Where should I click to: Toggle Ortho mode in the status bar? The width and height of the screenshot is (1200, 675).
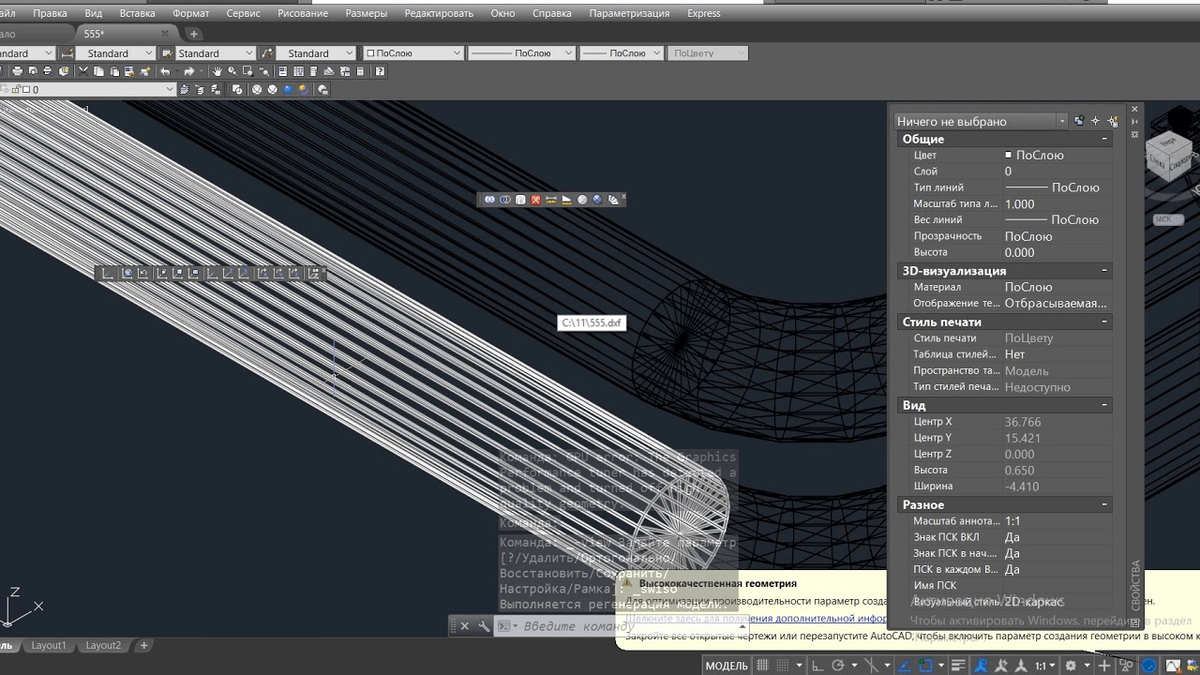pyautogui.click(x=818, y=665)
